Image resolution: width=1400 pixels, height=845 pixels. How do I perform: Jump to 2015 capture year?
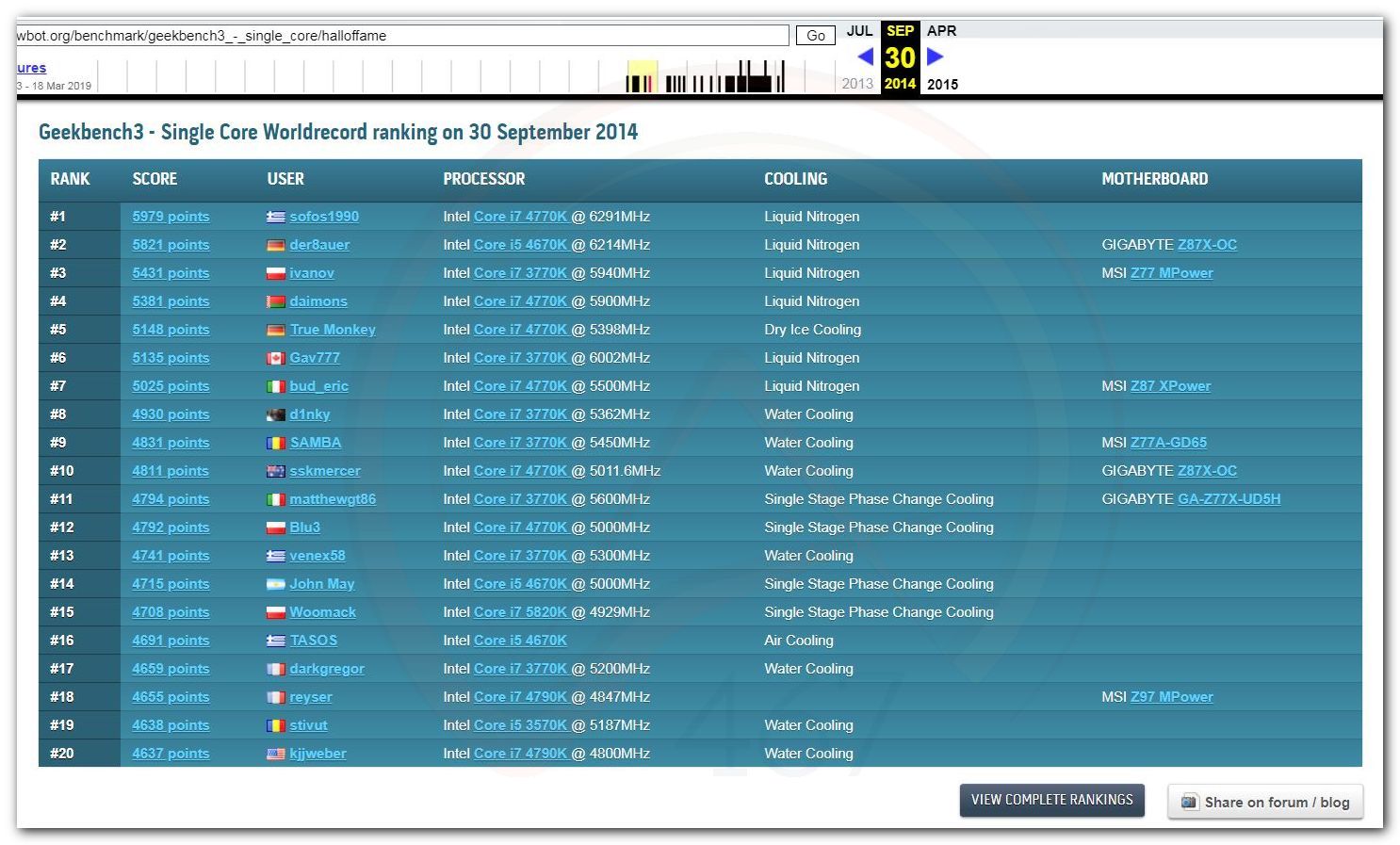point(942,84)
